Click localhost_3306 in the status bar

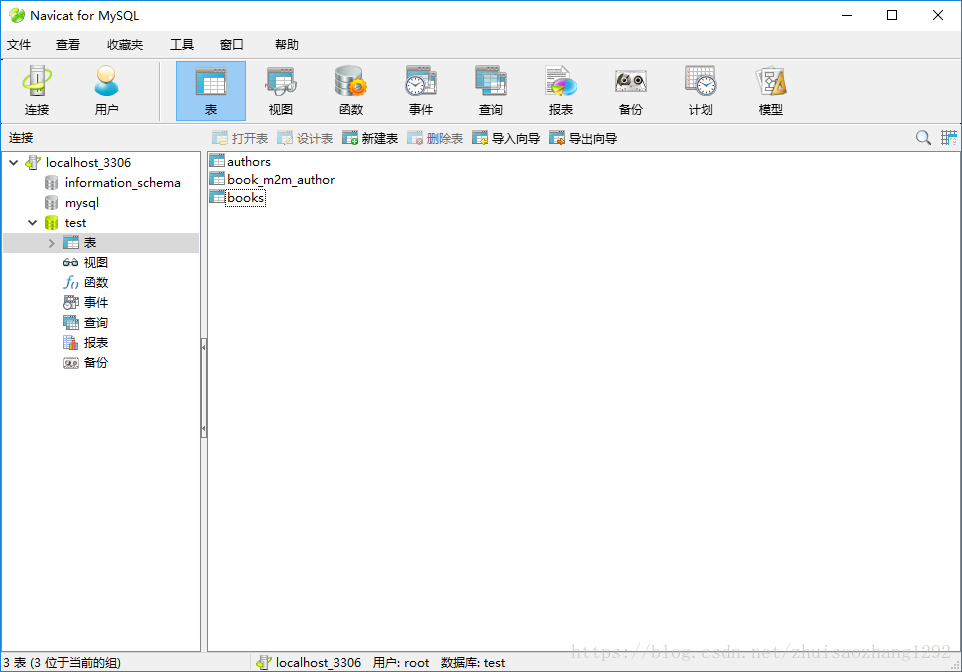(x=318, y=663)
